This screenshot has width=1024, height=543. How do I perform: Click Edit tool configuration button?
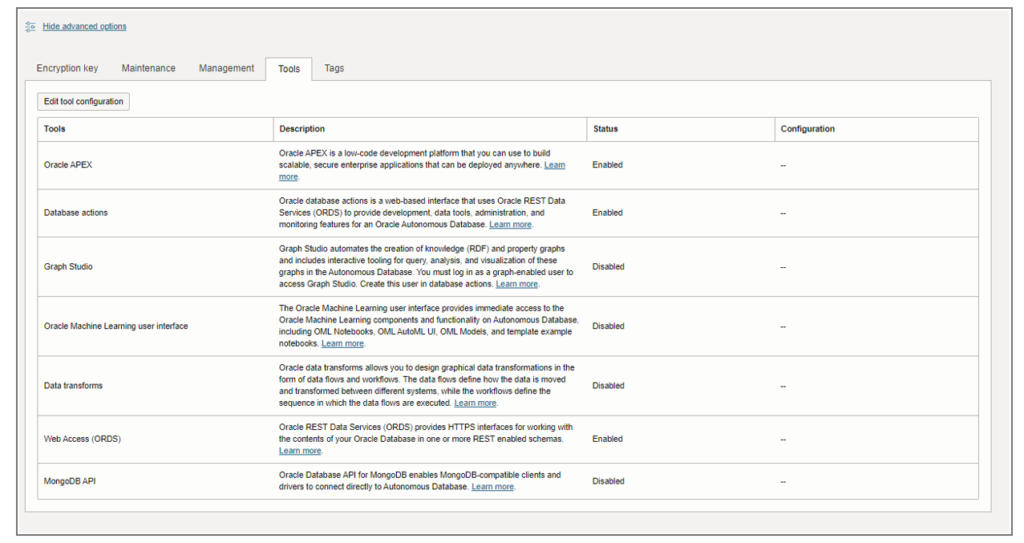click(x=84, y=101)
